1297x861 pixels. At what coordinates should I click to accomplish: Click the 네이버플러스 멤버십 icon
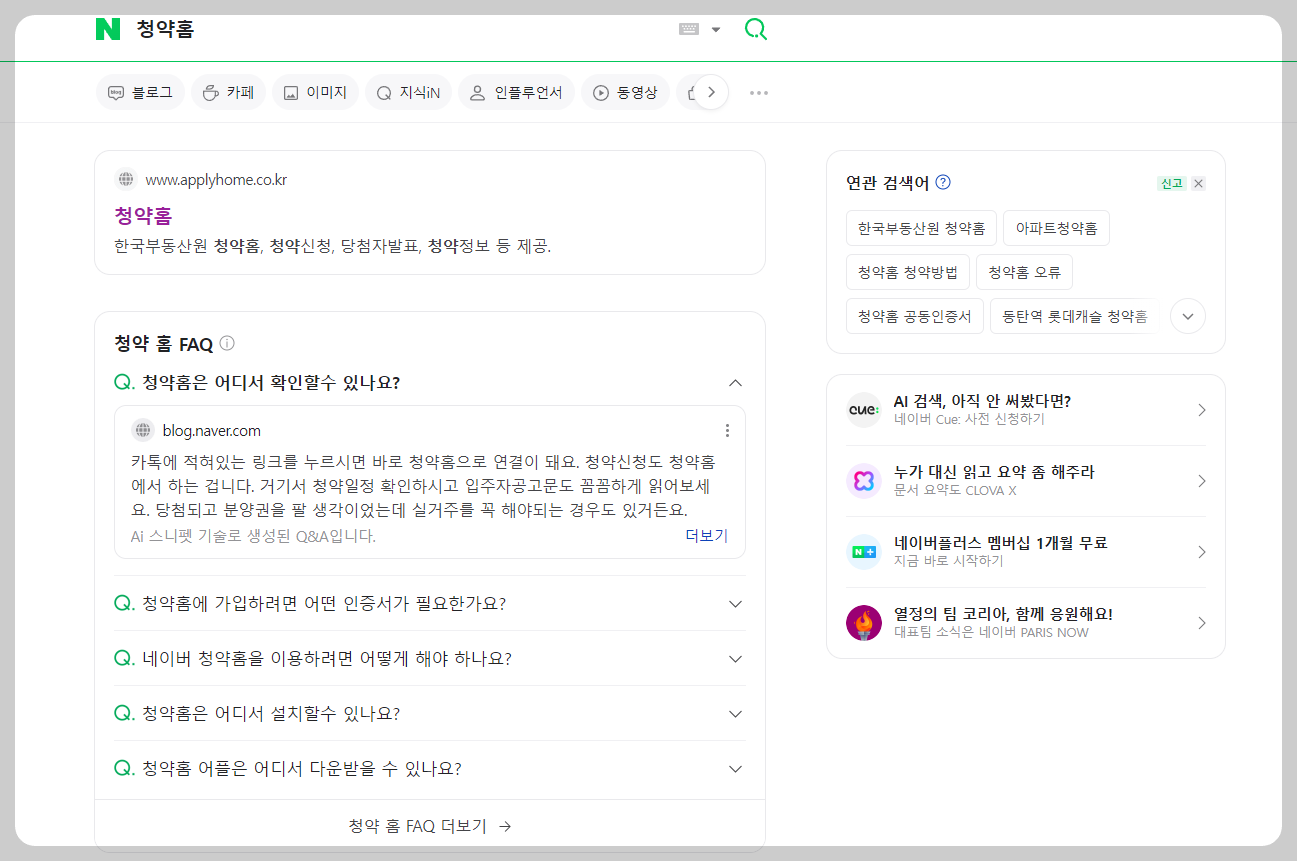click(863, 551)
